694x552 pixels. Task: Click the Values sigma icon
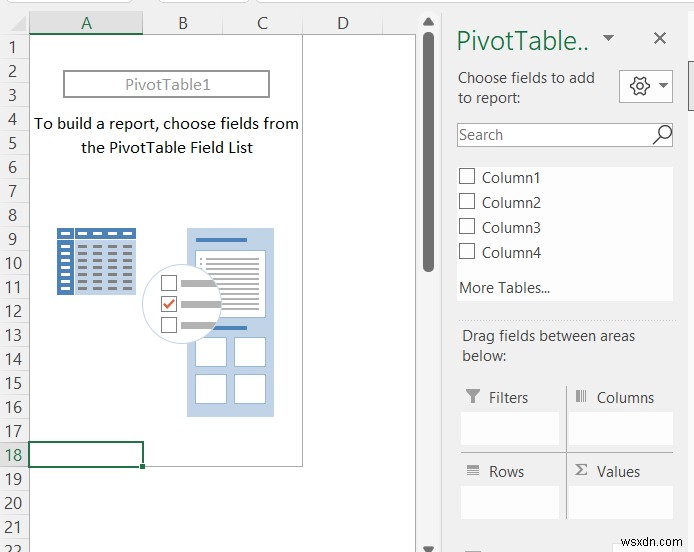click(581, 471)
